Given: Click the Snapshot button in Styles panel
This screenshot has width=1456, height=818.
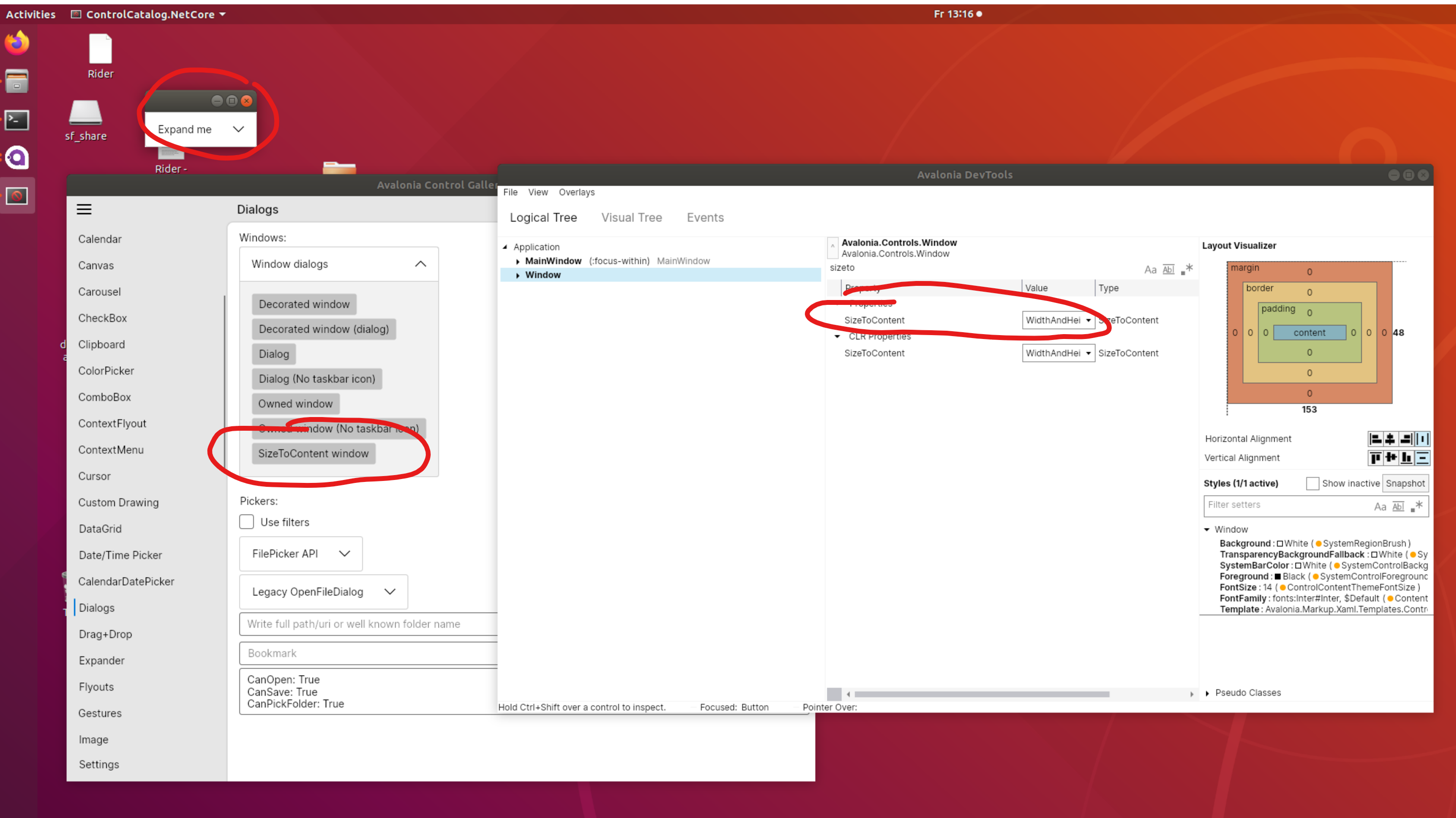Looking at the screenshot, I should [x=1406, y=483].
